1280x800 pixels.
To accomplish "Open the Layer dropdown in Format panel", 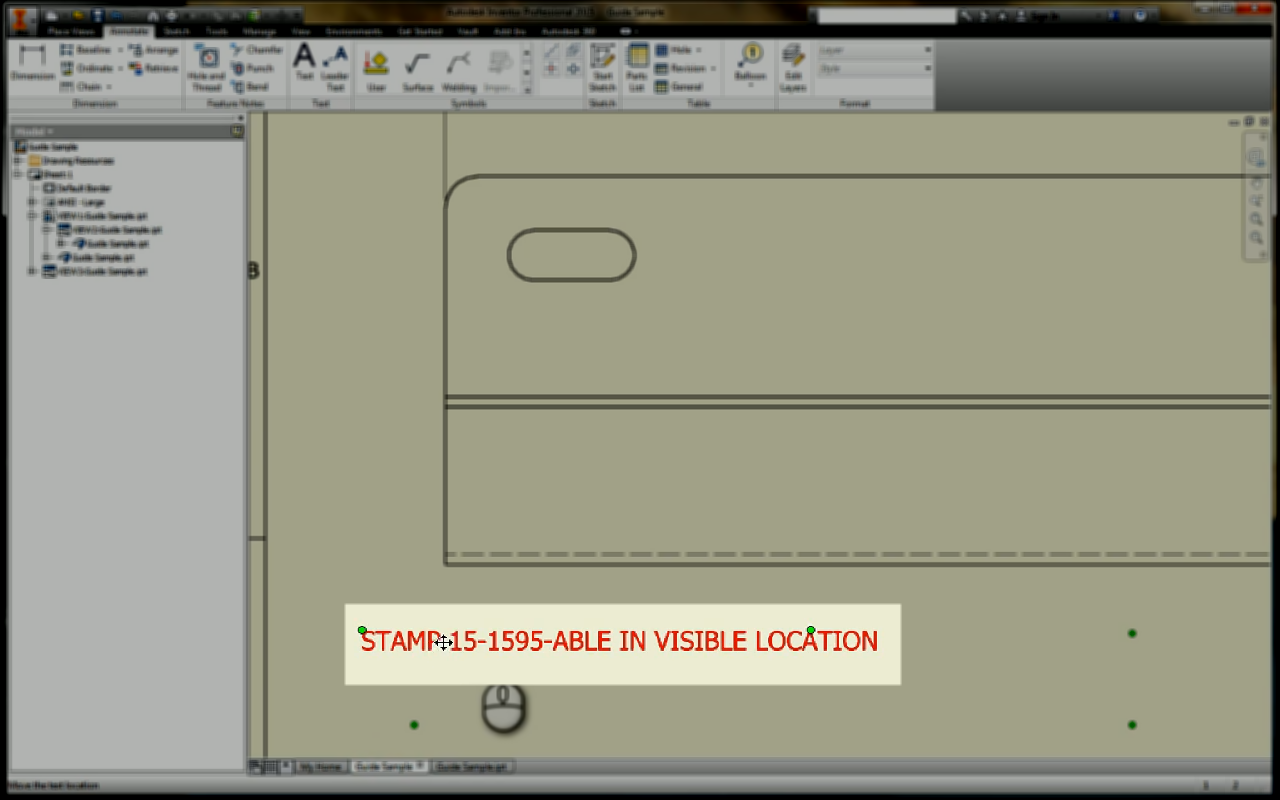I will [x=927, y=48].
